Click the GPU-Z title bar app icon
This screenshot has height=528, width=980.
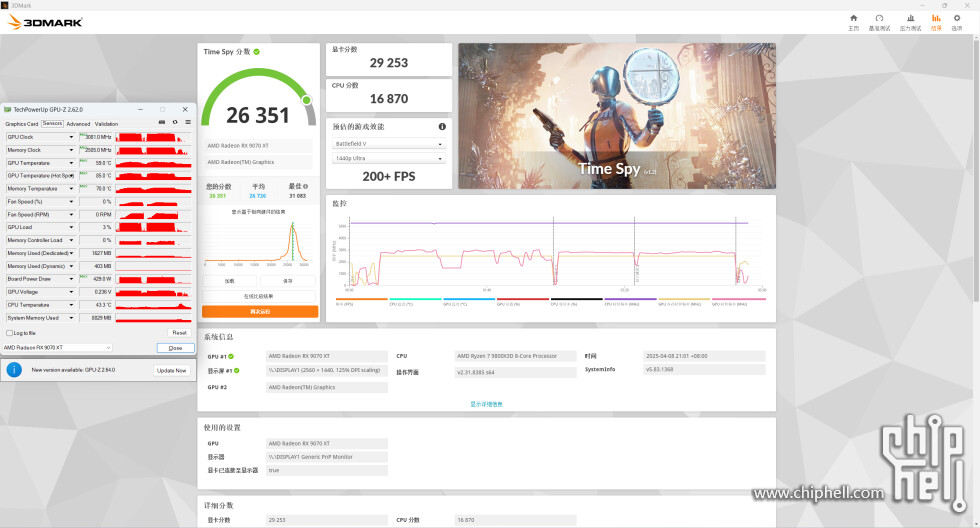click(x=8, y=109)
